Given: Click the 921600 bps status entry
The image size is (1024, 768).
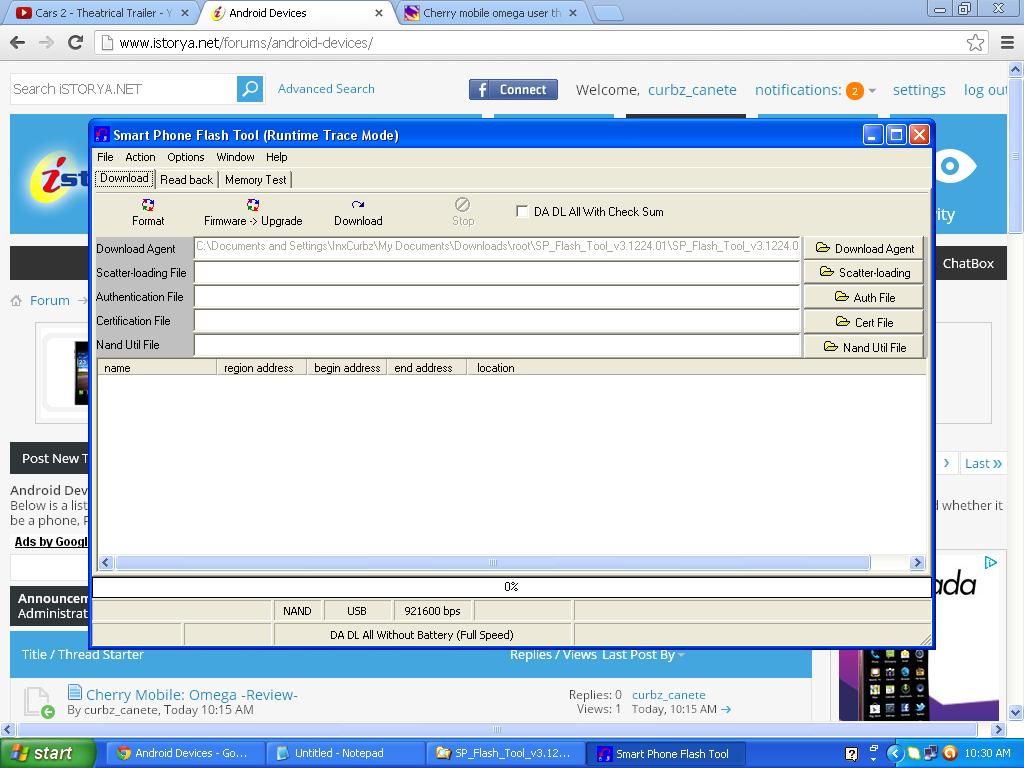Looking at the screenshot, I should [432, 611].
